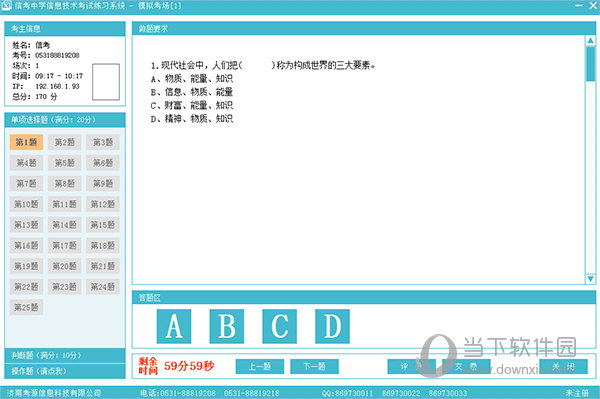Jump to question 第22题
600x399 pixels.
[26, 287]
